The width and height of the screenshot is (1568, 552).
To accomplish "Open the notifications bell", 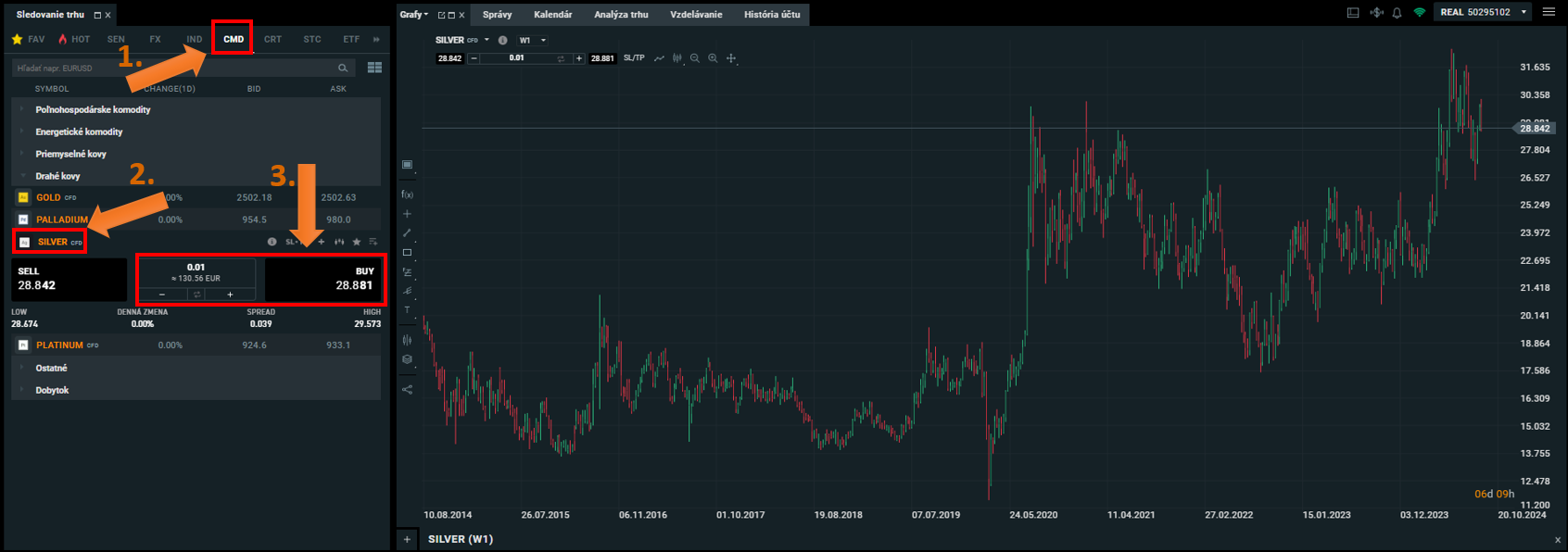I will tap(1397, 13).
